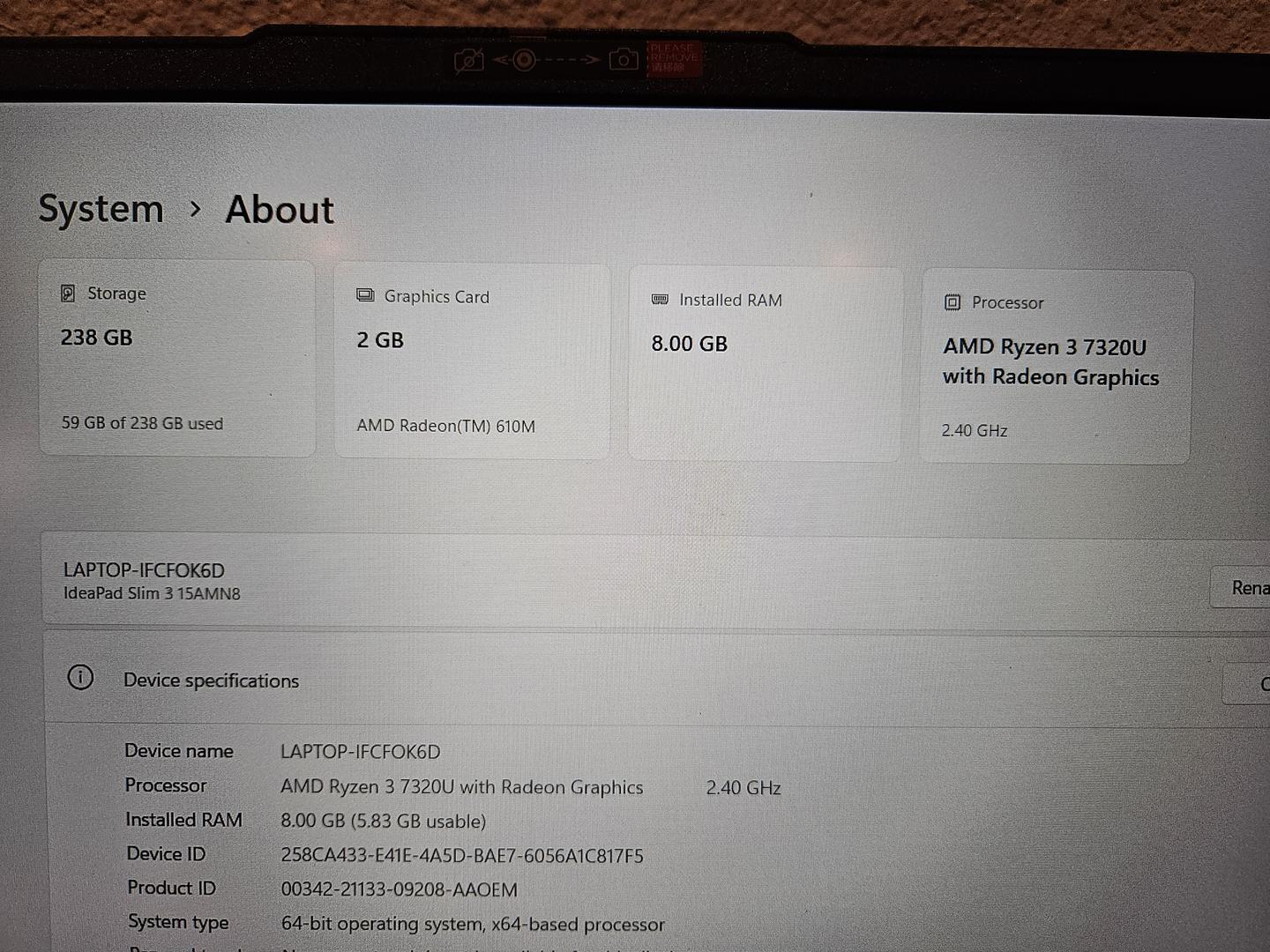This screenshot has width=1270, height=952.
Task: Click the Storage drive icon
Action: point(68,294)
